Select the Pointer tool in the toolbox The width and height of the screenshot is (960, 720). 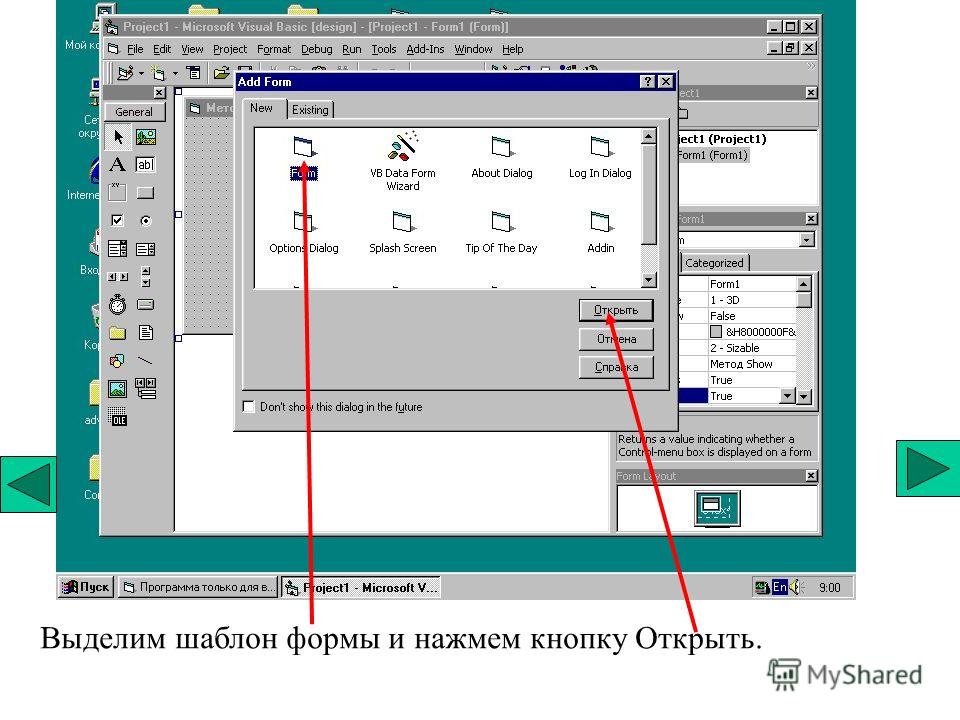click(118, 137)
